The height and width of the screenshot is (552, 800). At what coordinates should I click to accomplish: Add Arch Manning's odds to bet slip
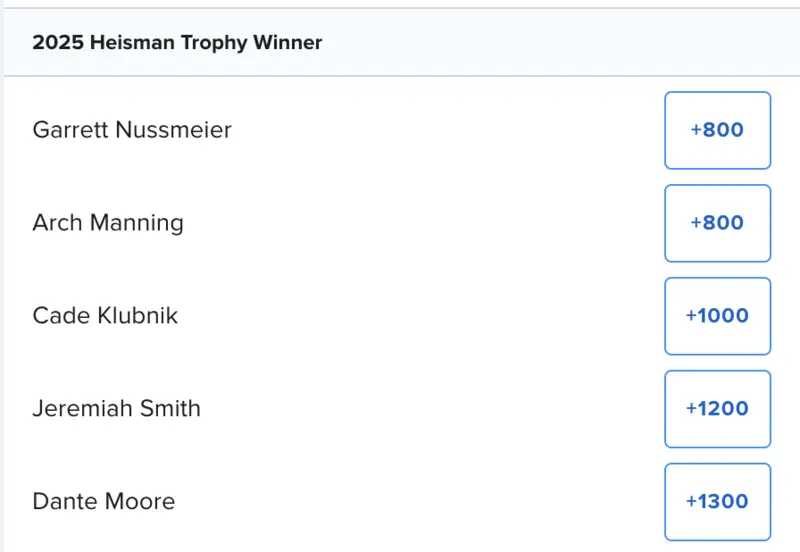717,223
